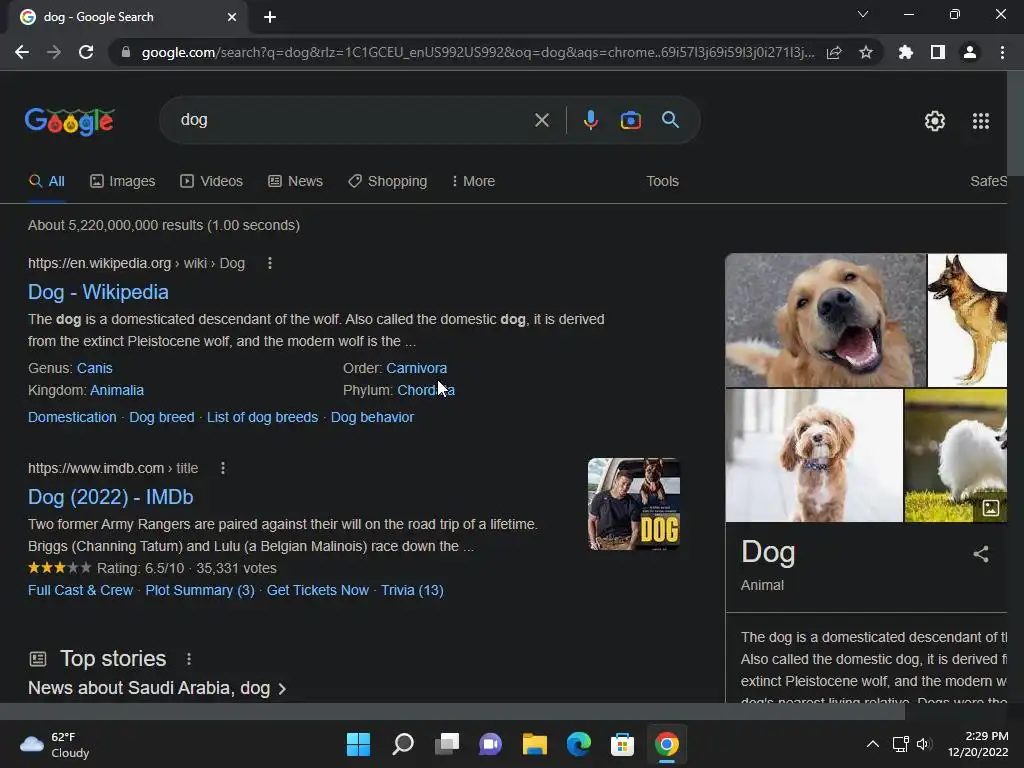1024x768 pixels.
Task: Share the Dog knowledge panel
Action: point(980,554)
